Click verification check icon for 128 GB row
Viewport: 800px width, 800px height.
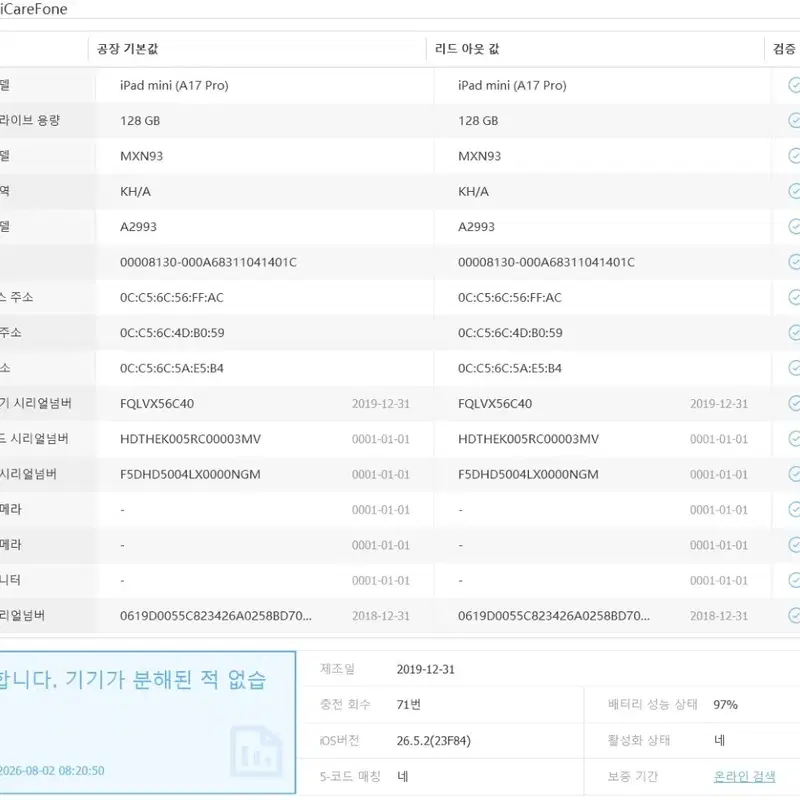click(x=794, y=120)
